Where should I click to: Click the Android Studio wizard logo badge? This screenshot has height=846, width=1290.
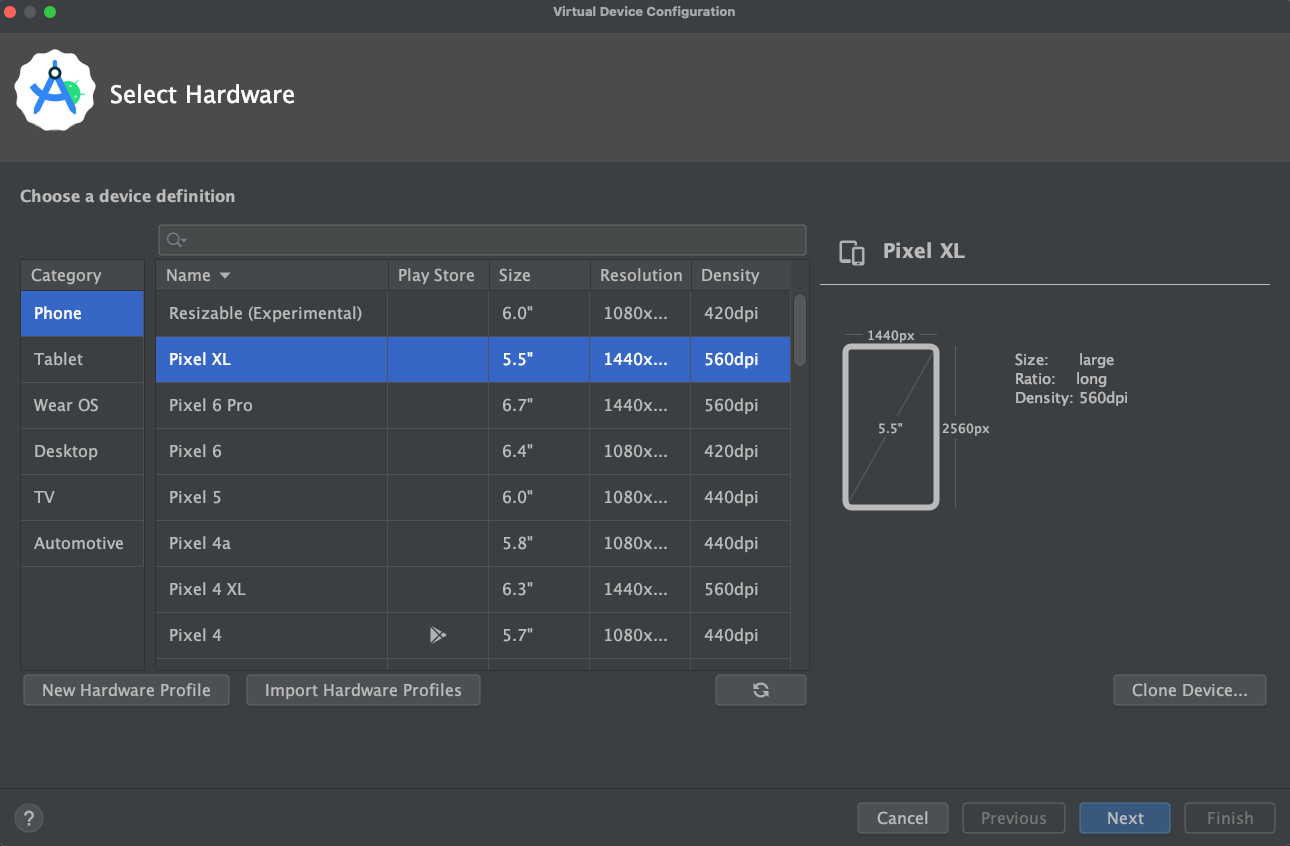tap(55, 90)
